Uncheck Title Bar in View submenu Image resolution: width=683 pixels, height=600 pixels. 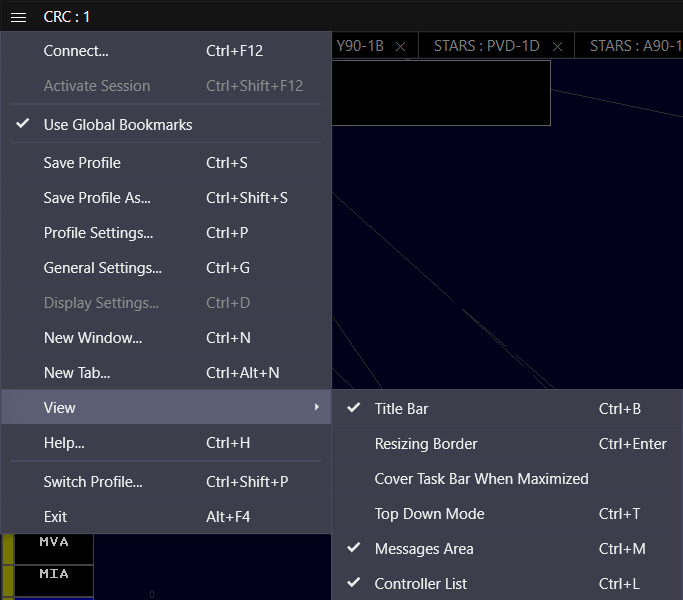401,408
